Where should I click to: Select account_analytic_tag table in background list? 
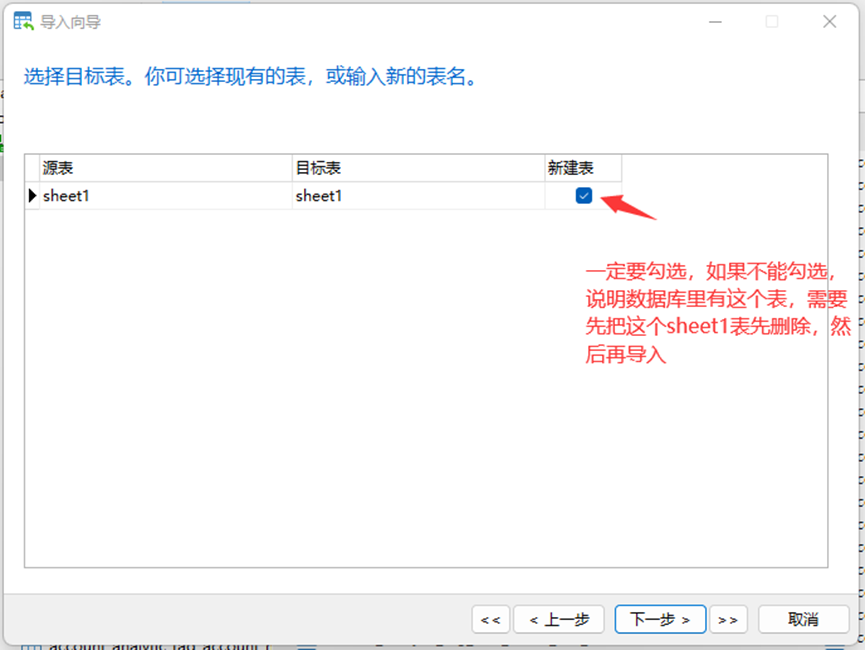(x=150, y=645)
